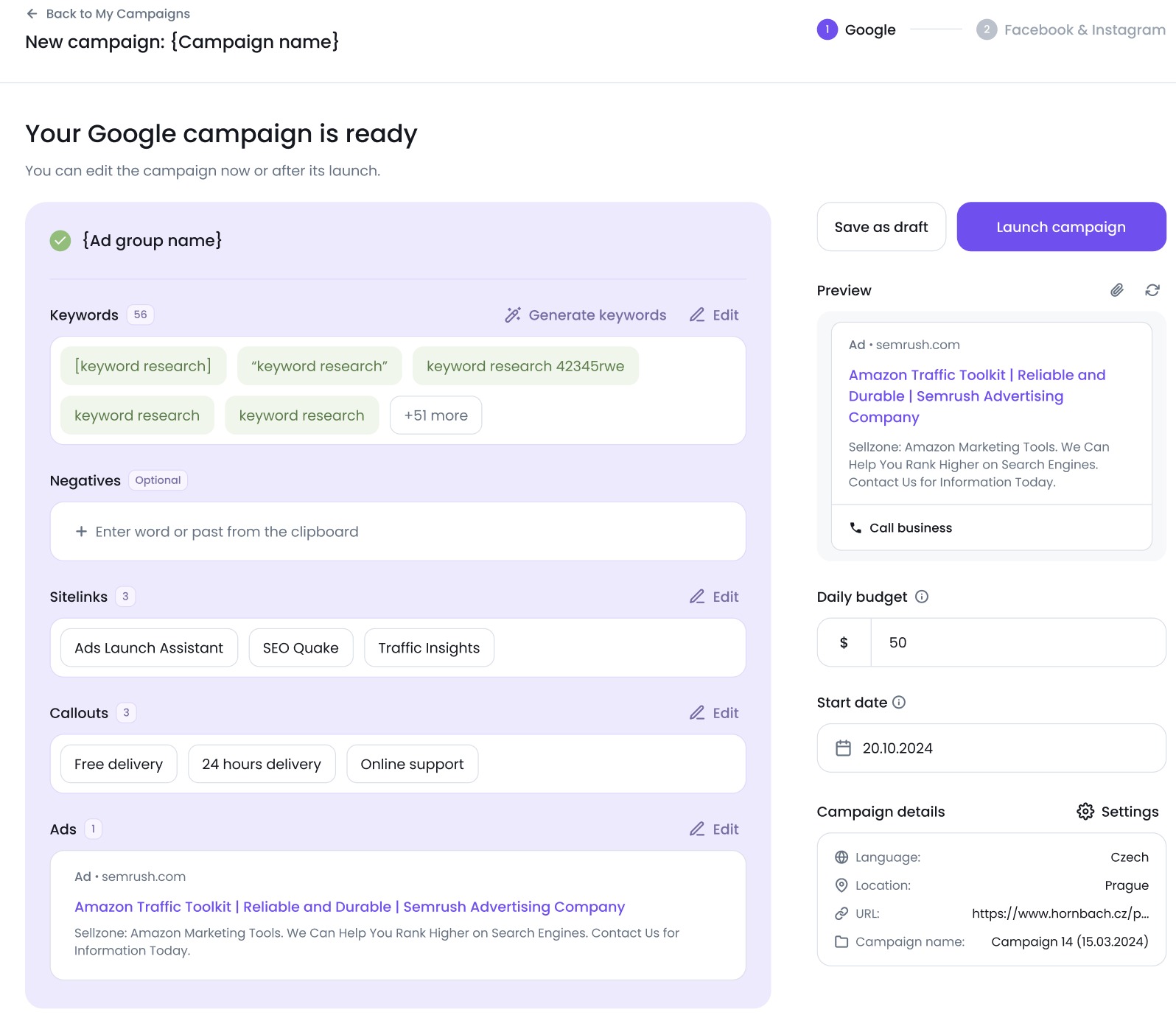Click the Ads Launch Assistant sitelink
The image size is (1176, 1015).
click(x=149, y=648)
